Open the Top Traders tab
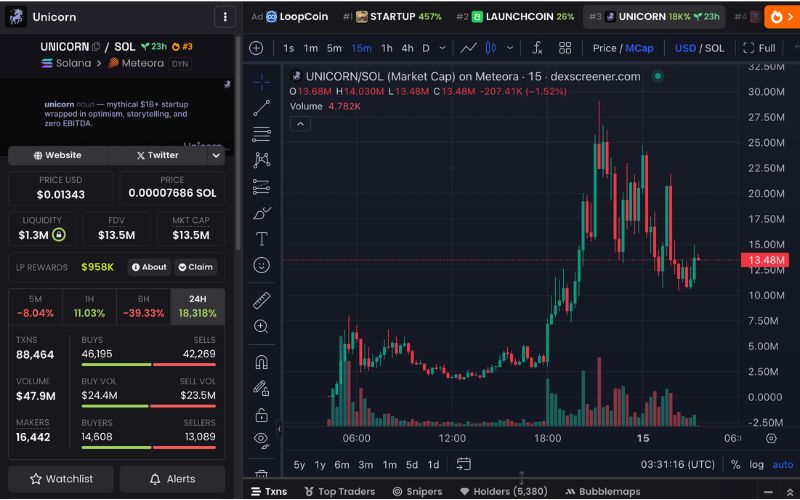Image resolution: width=800 pixels, height=500 pixels. [340, 491]
